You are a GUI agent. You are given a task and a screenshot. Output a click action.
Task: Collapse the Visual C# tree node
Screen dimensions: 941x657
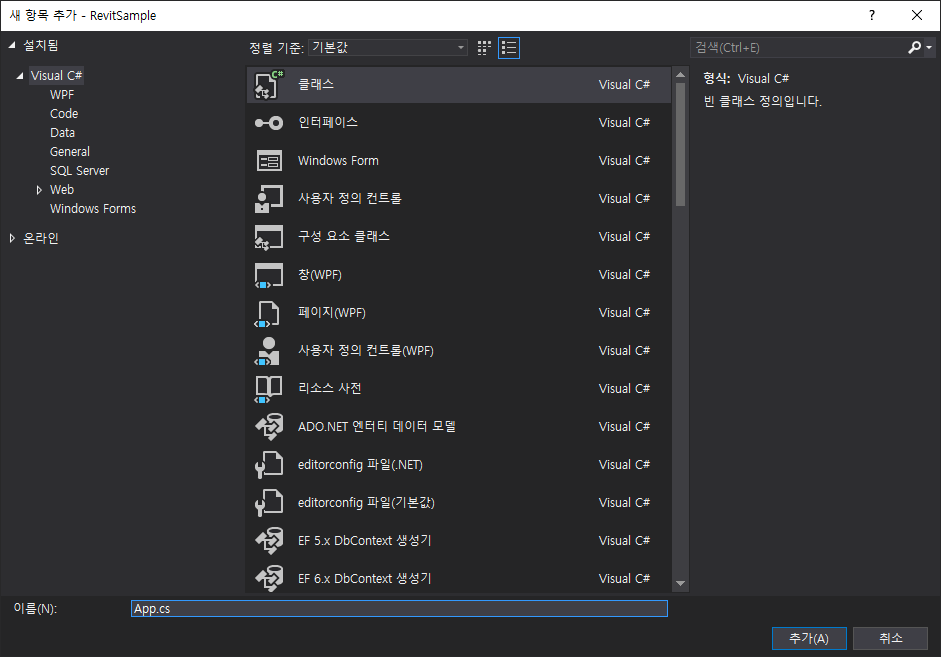(x=20, y=76)
